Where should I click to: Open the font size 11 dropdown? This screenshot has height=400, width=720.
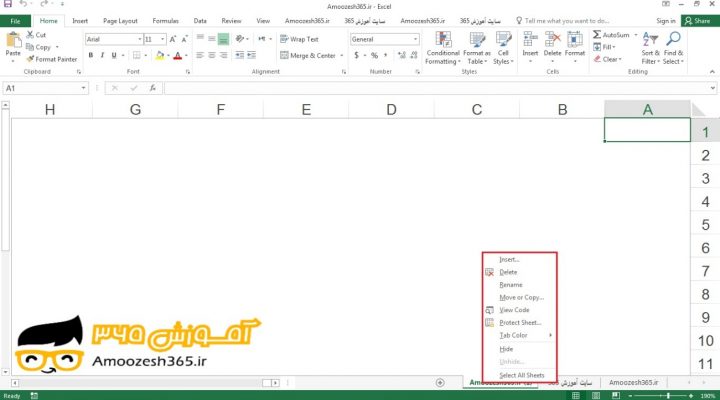pyautogui.click(x=163, y=39)
